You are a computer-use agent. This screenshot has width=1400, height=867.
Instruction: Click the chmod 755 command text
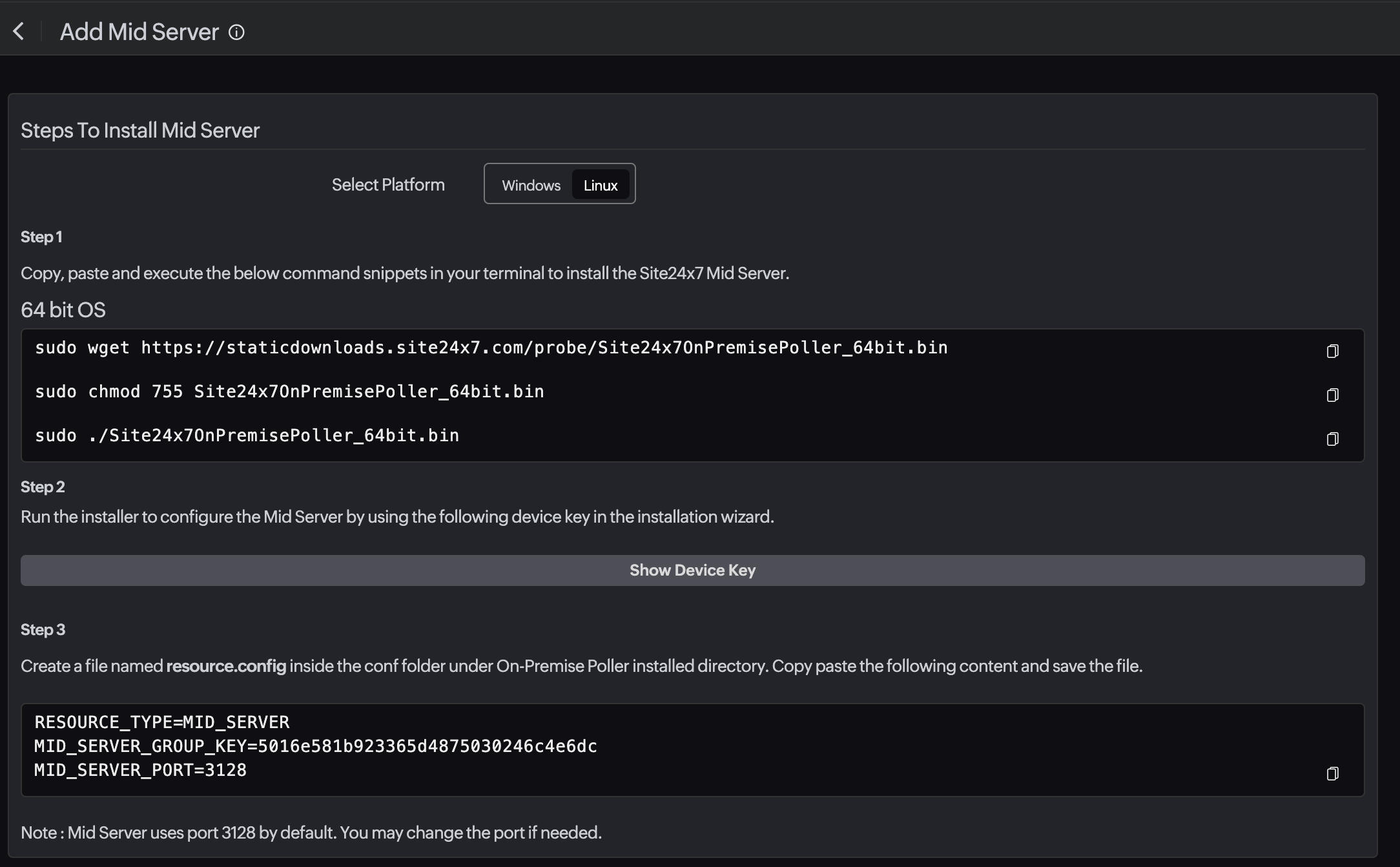coord(289,392)
